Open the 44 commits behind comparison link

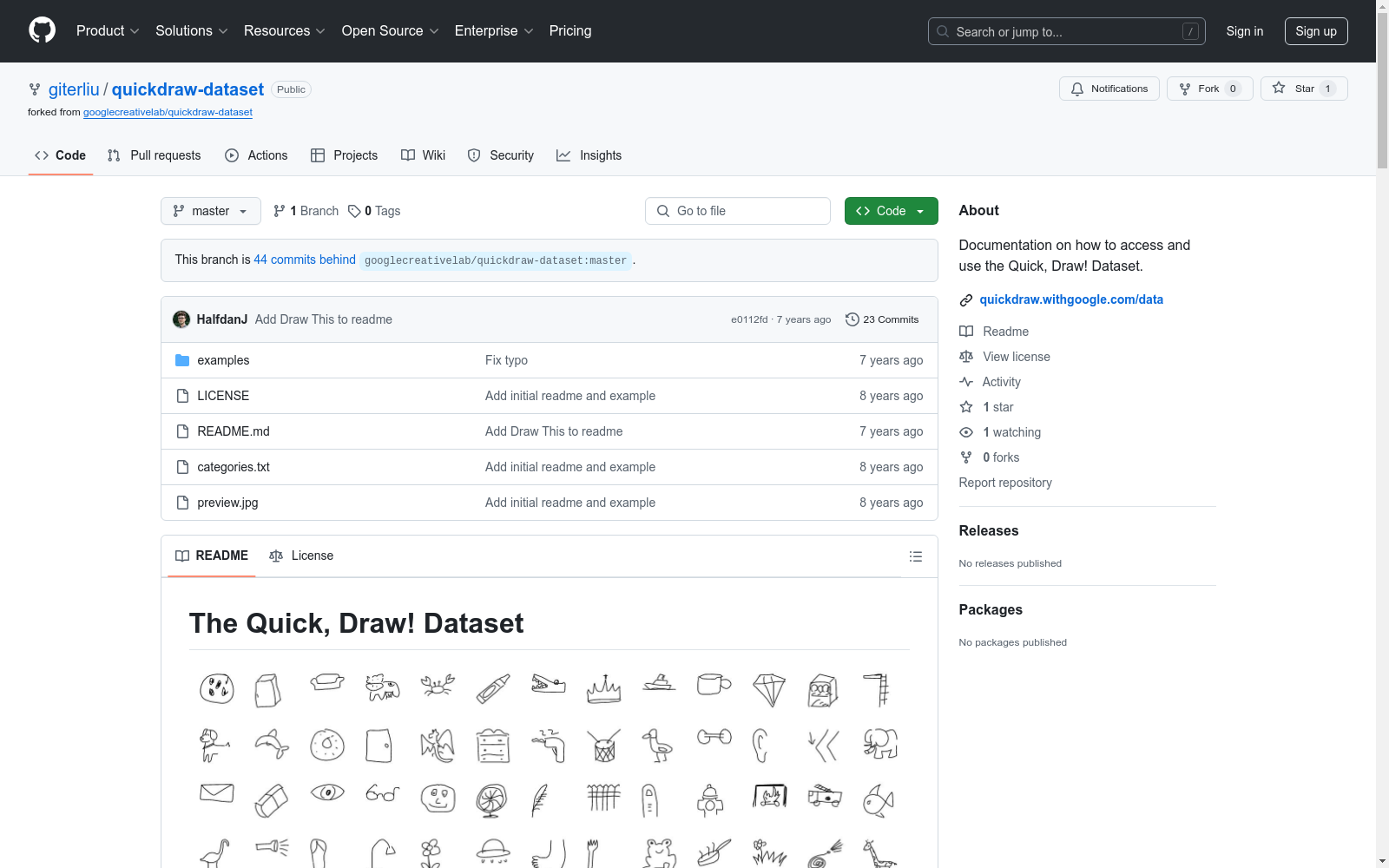305,260
